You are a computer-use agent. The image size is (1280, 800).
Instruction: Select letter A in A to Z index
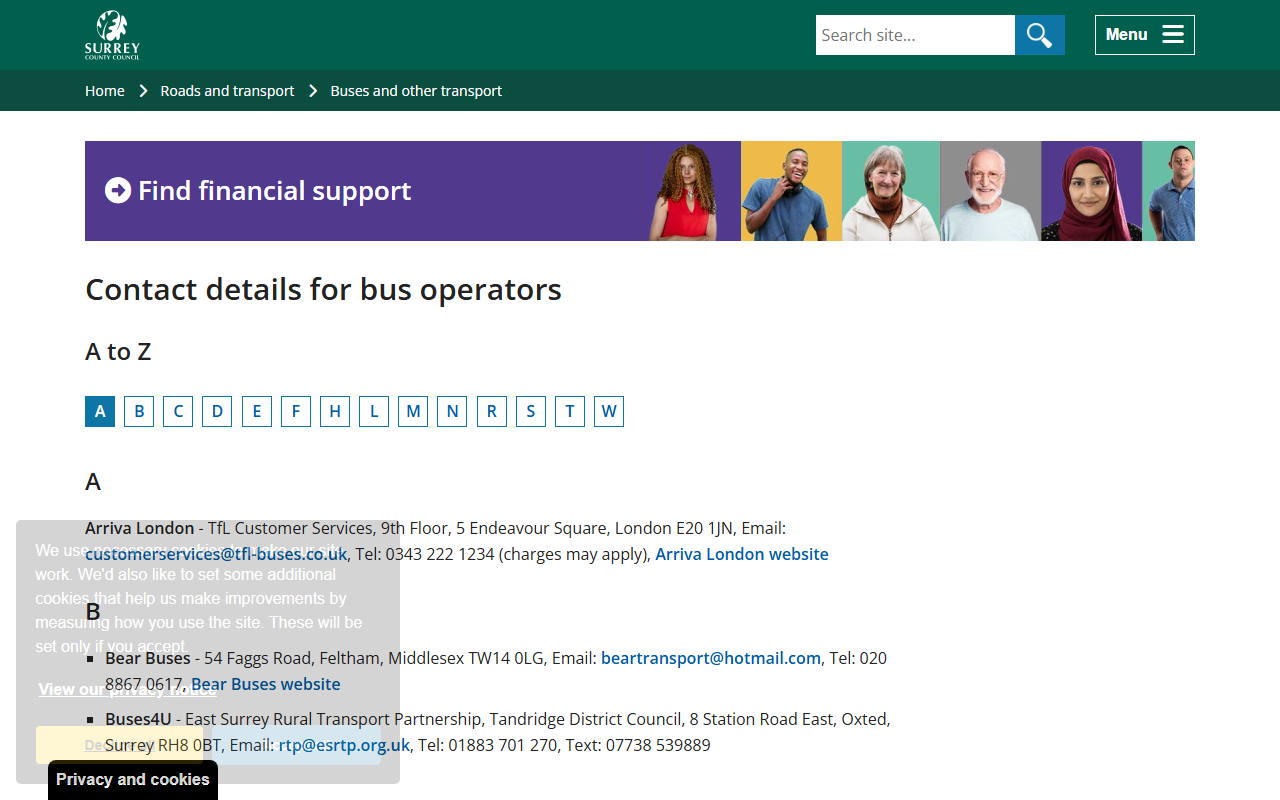click(100, 411)
